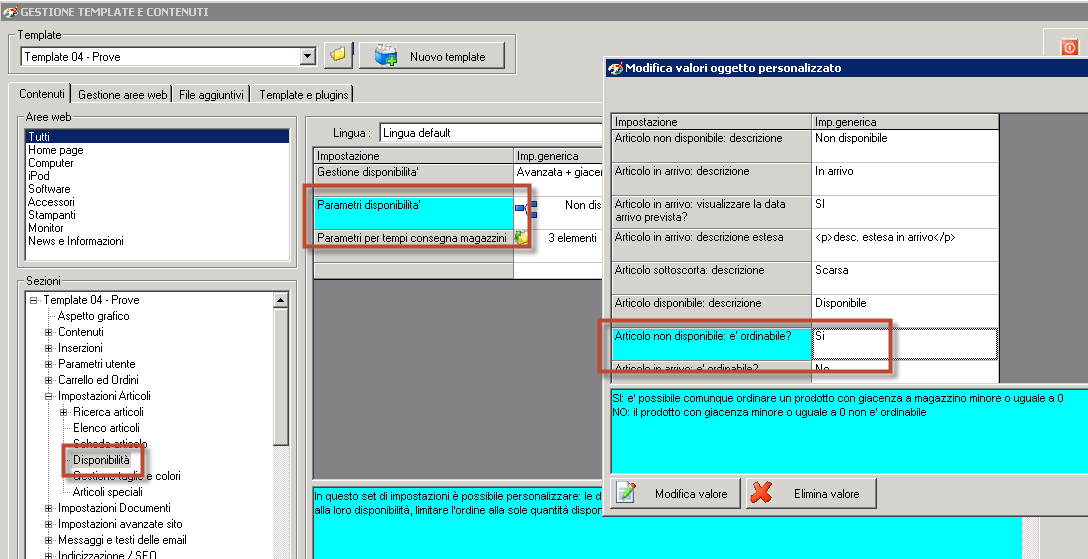Select Aspetto grafico in the tree
The image size is (1088, 559).
pos(93,316)
